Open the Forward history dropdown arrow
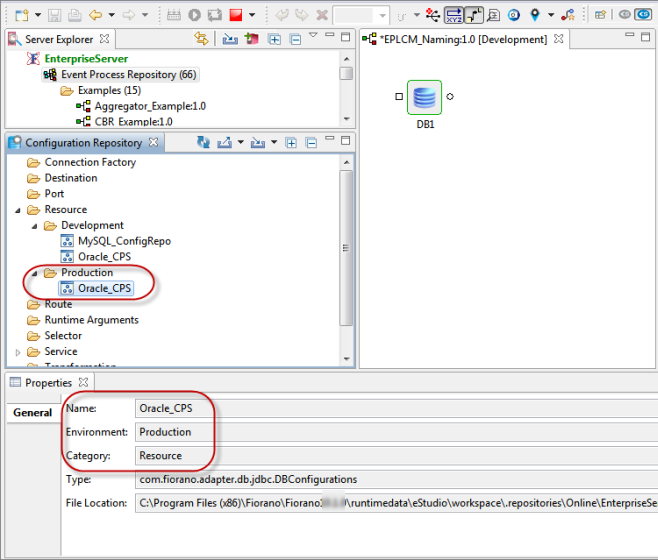 coord(145,16)
